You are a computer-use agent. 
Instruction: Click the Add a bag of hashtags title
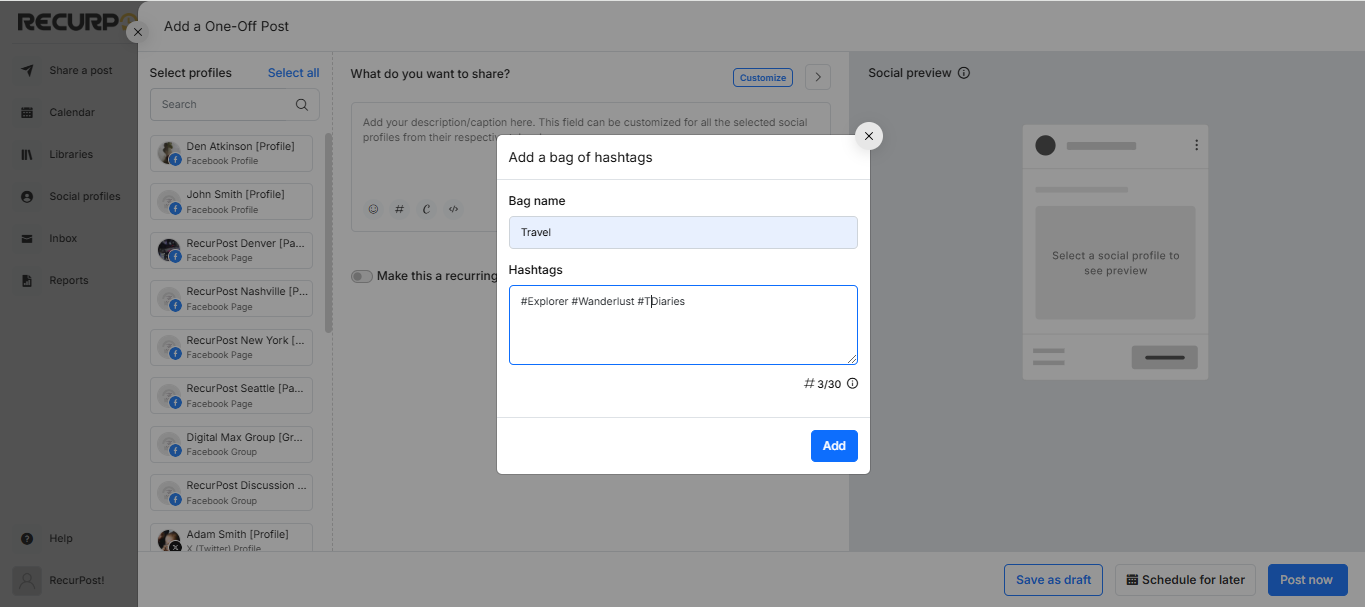(581, 157)
